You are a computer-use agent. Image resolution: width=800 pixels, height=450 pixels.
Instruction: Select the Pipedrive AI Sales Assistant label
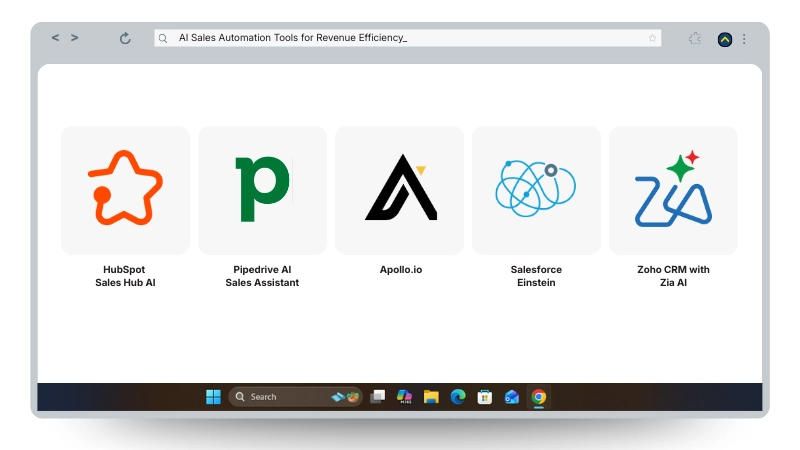pos(262,276)
